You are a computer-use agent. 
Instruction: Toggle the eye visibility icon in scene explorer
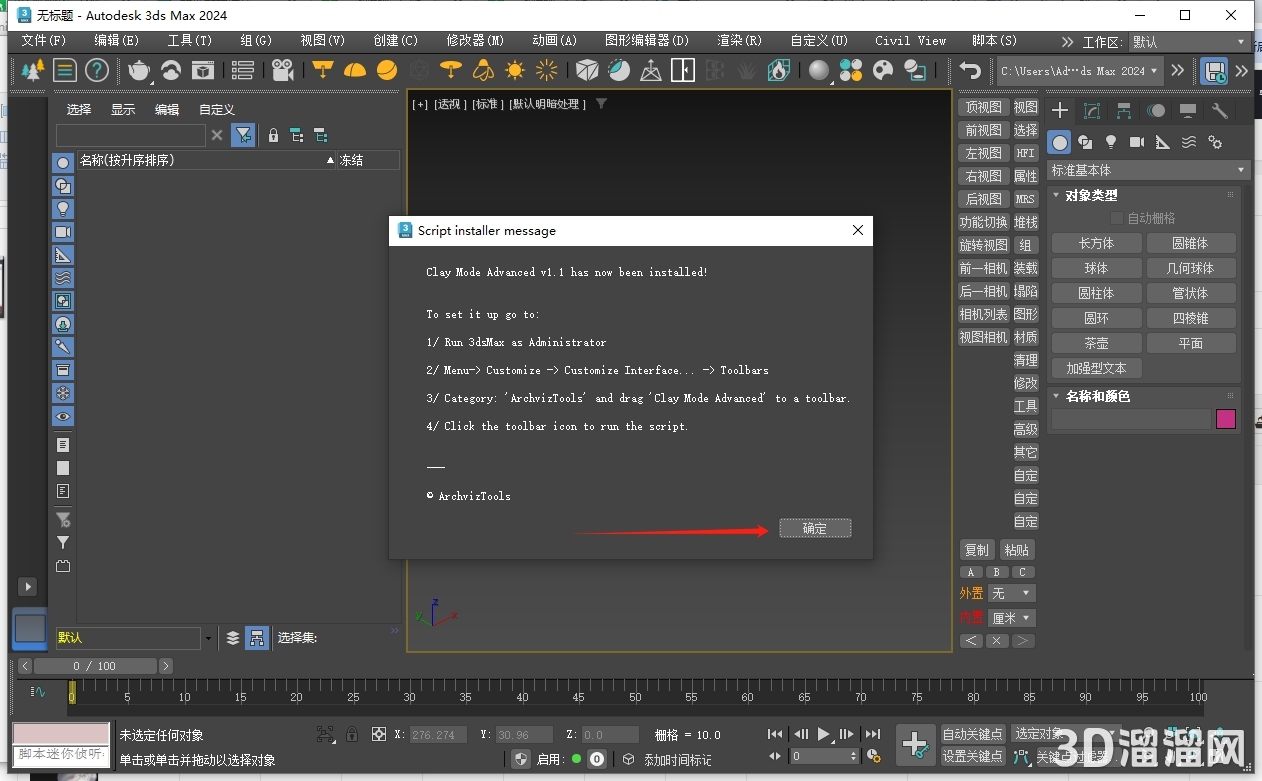(63, 416)
